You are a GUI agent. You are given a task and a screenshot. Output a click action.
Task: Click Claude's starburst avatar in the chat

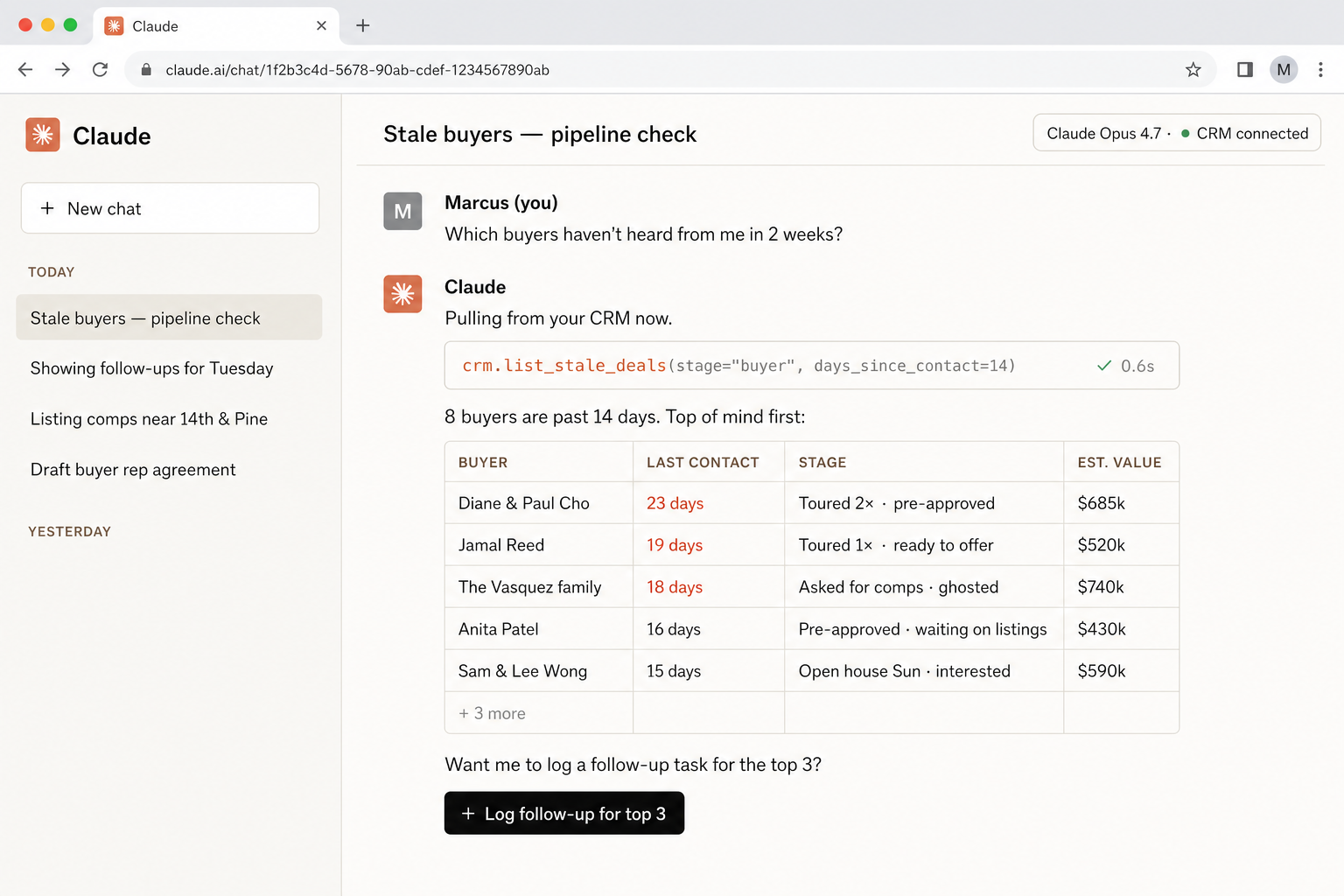(x=402, y=294)
